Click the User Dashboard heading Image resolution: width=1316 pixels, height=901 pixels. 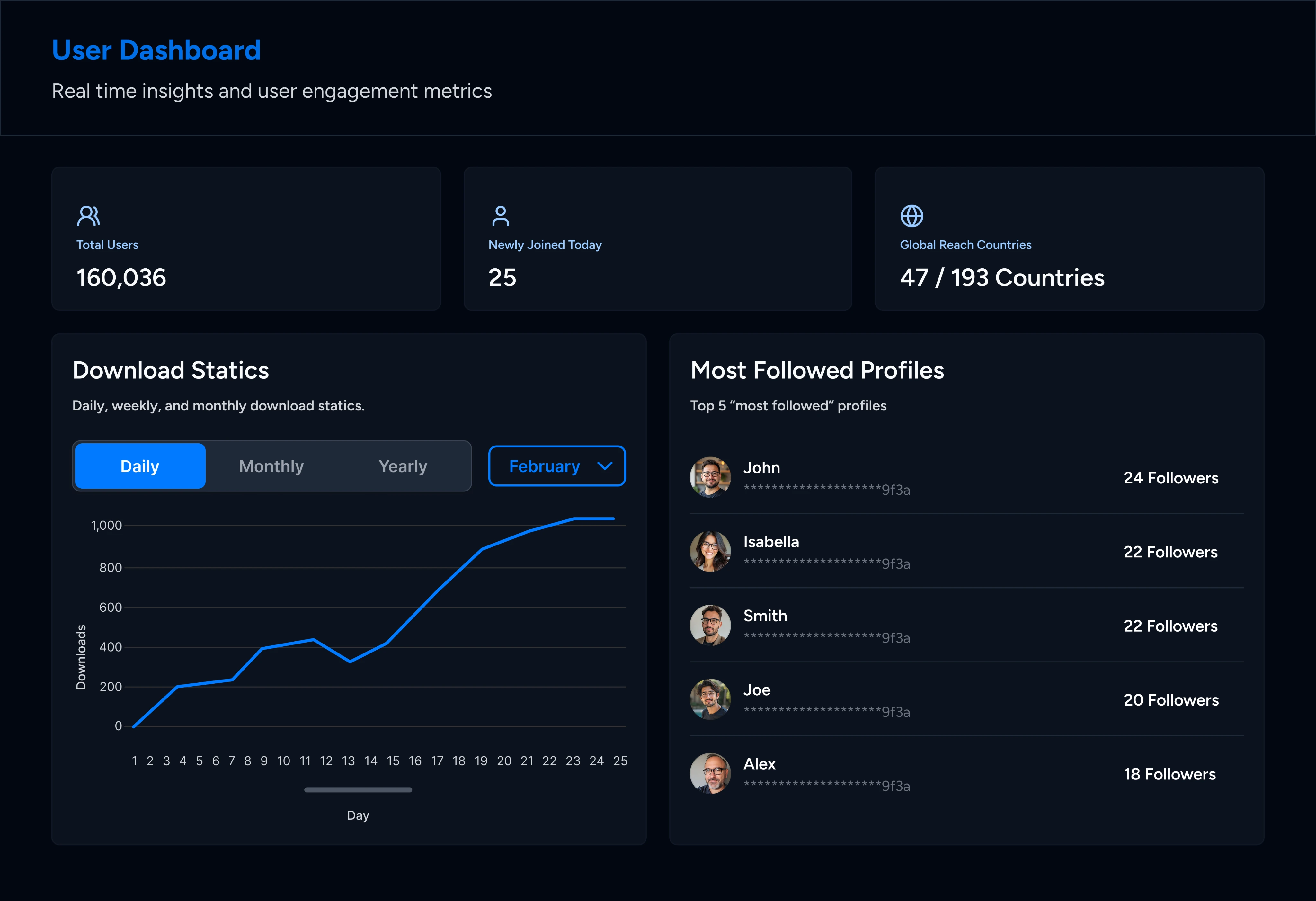[x=156, y=50]
